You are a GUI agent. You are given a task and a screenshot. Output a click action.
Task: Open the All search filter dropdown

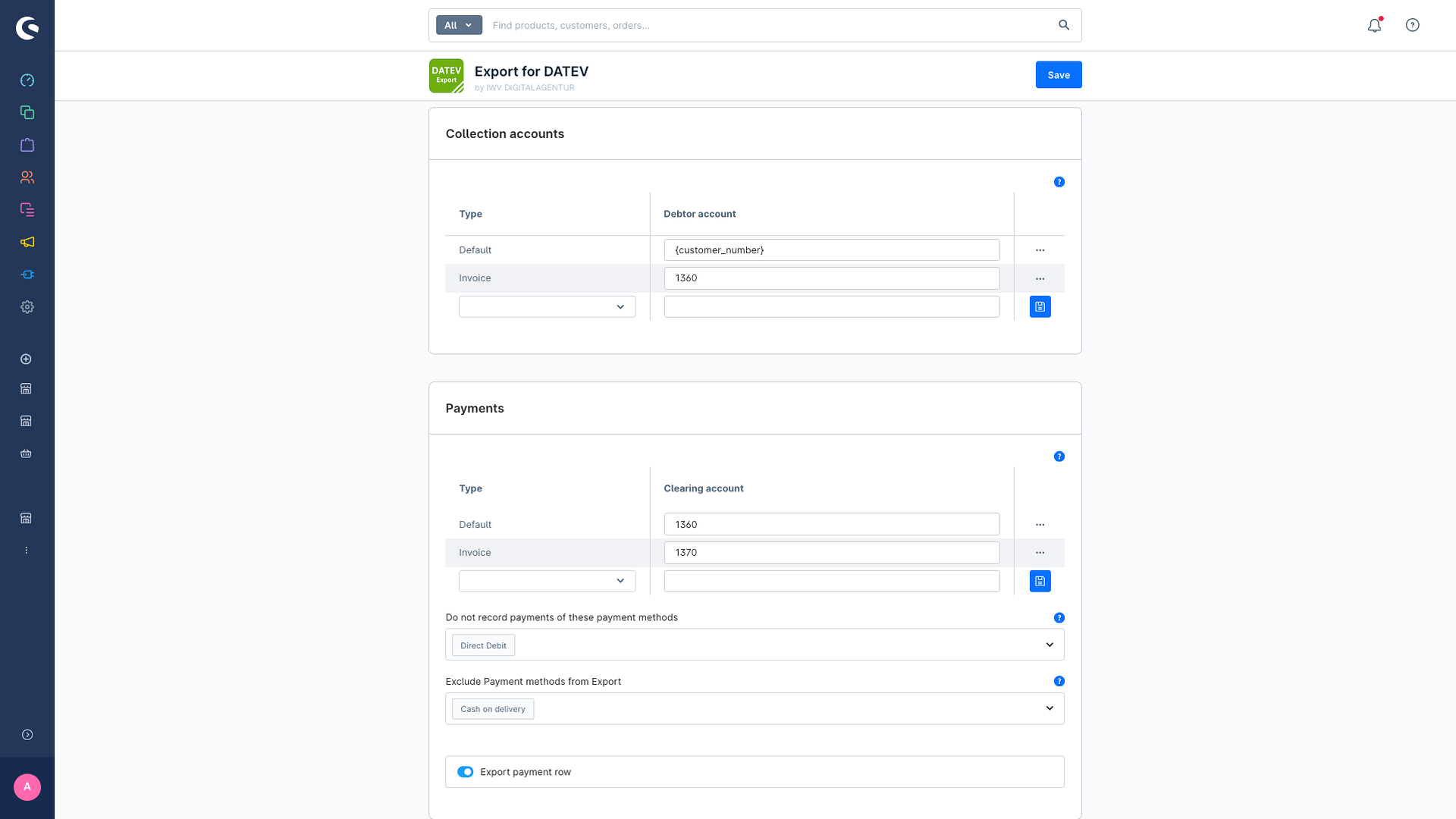[x=459, y=25]
